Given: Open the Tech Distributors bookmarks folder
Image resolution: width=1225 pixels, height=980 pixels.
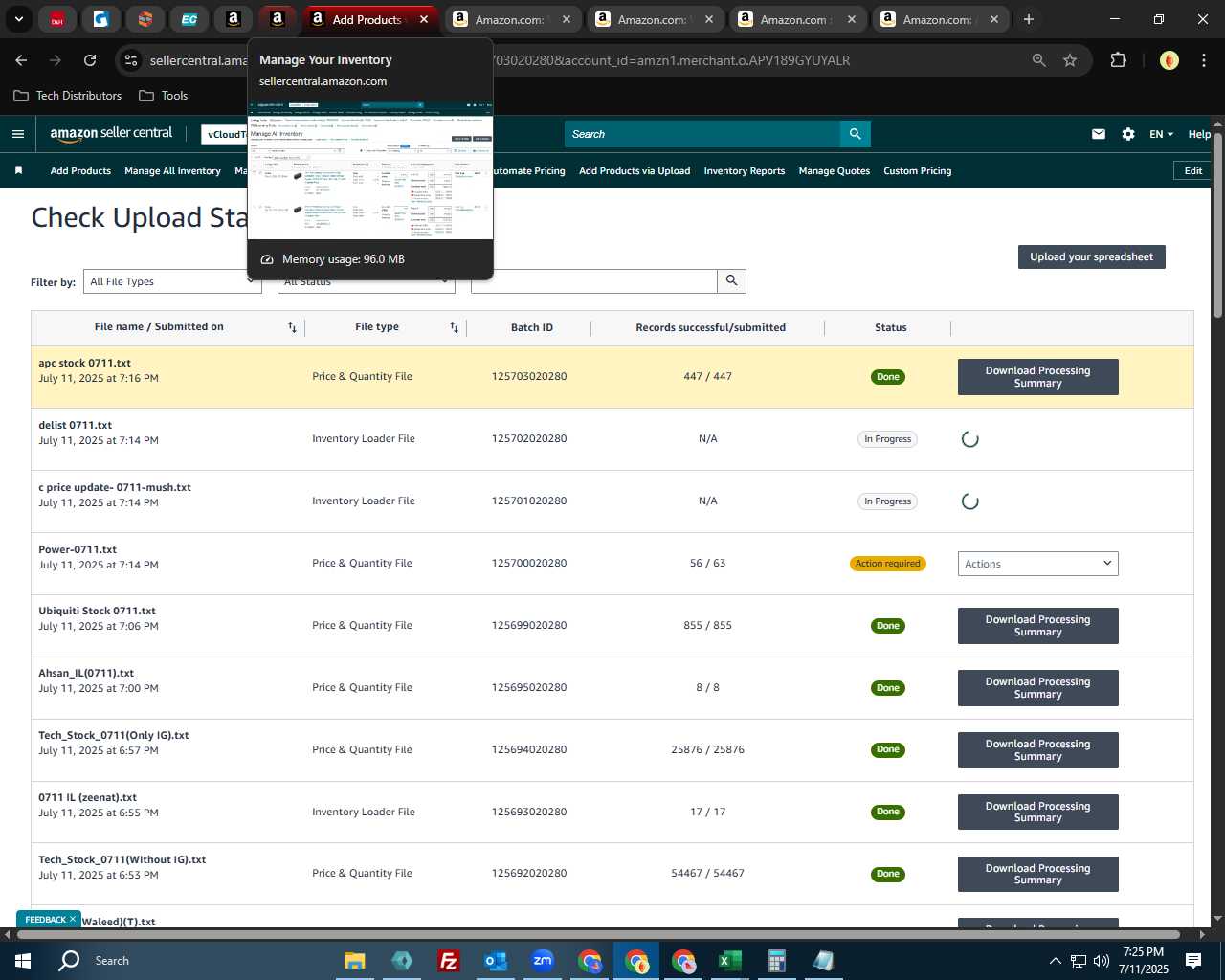Looking at the screenshot, I should 68,96.
